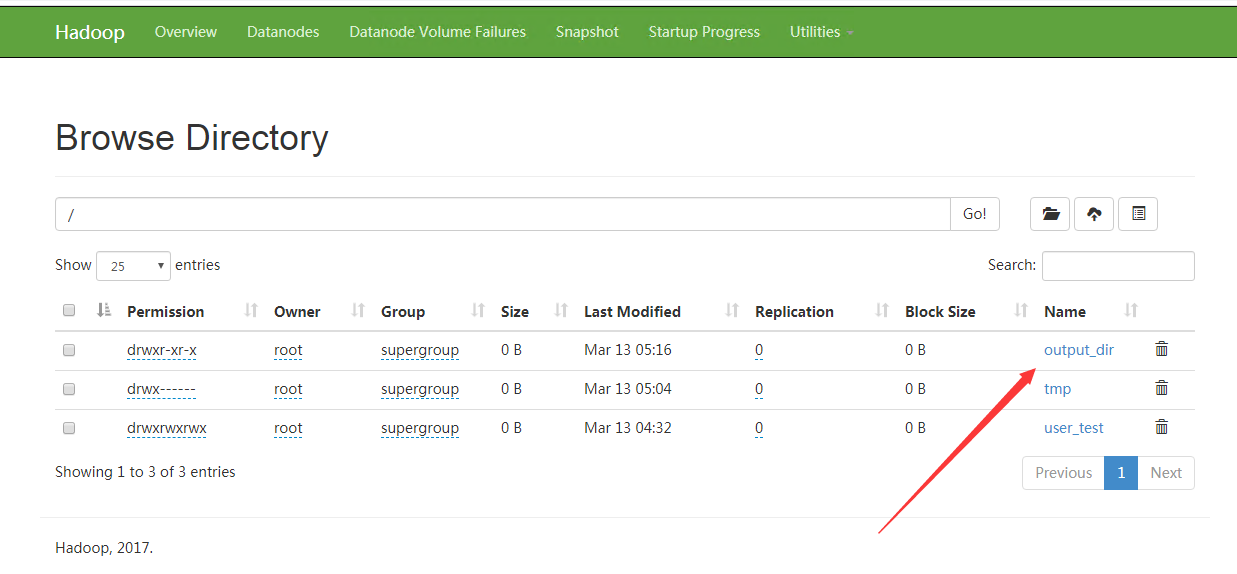The image size is (1237, 574).
Task: Sort by the Last Modified column arrows
Action: point(732,311)
